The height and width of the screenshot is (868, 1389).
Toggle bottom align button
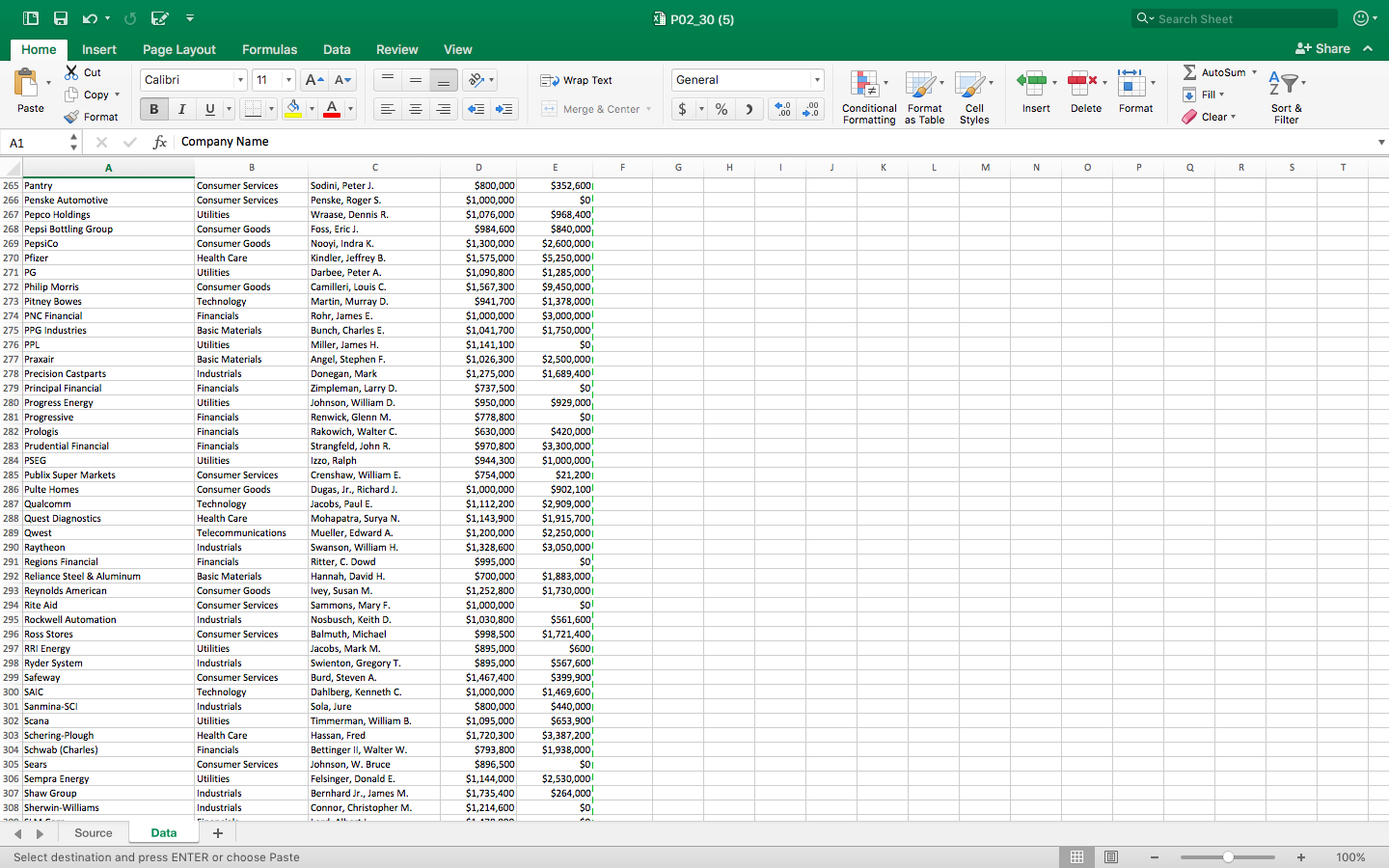[x=443, y=80]
